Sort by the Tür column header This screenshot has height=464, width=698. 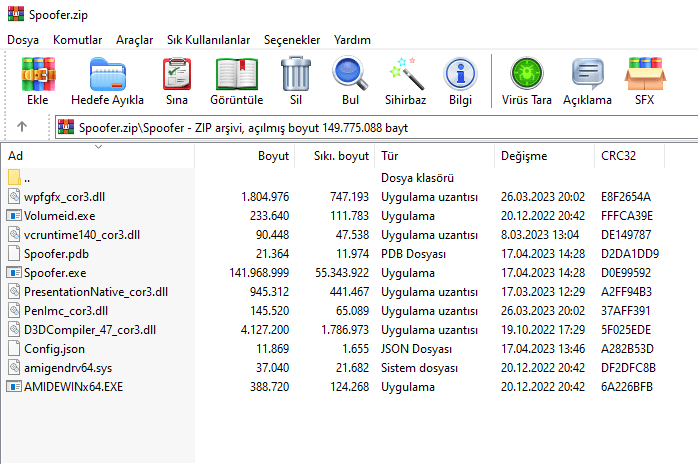click(434, 156)
